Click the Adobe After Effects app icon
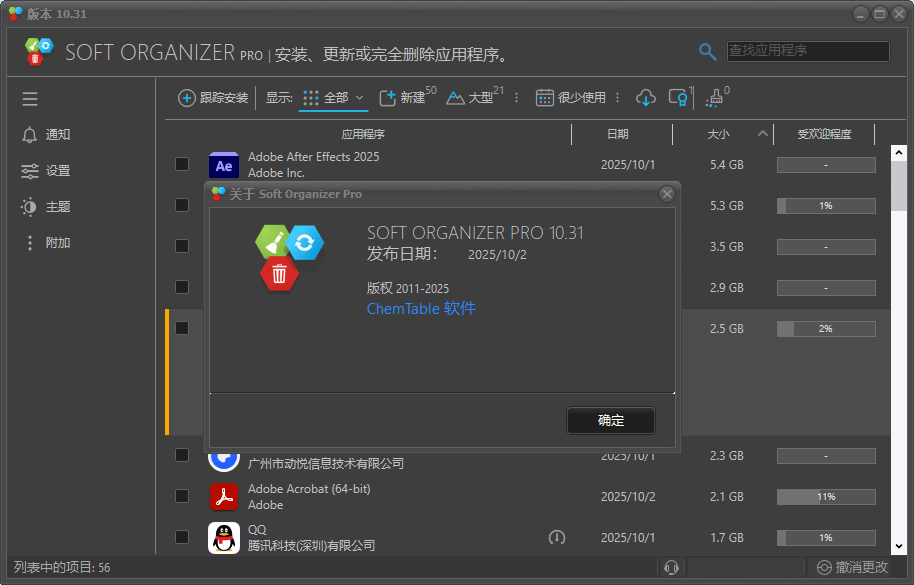This screenshot has height=585, width=914. [224, 165]
